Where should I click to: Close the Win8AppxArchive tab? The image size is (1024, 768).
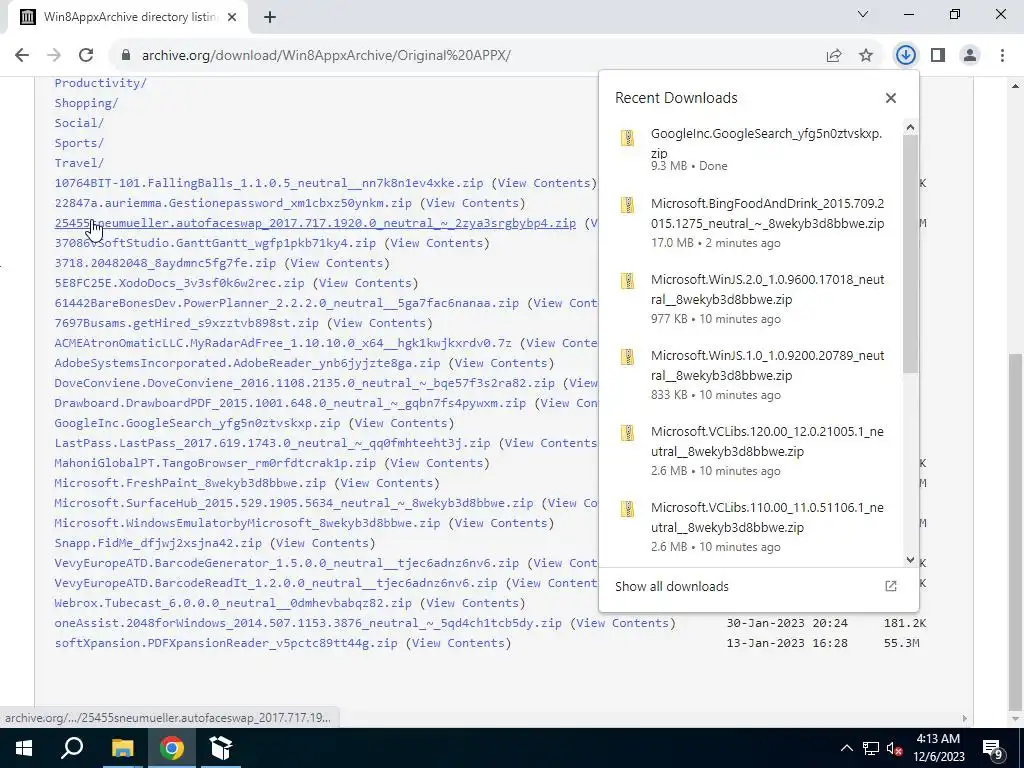pos(232,17)
